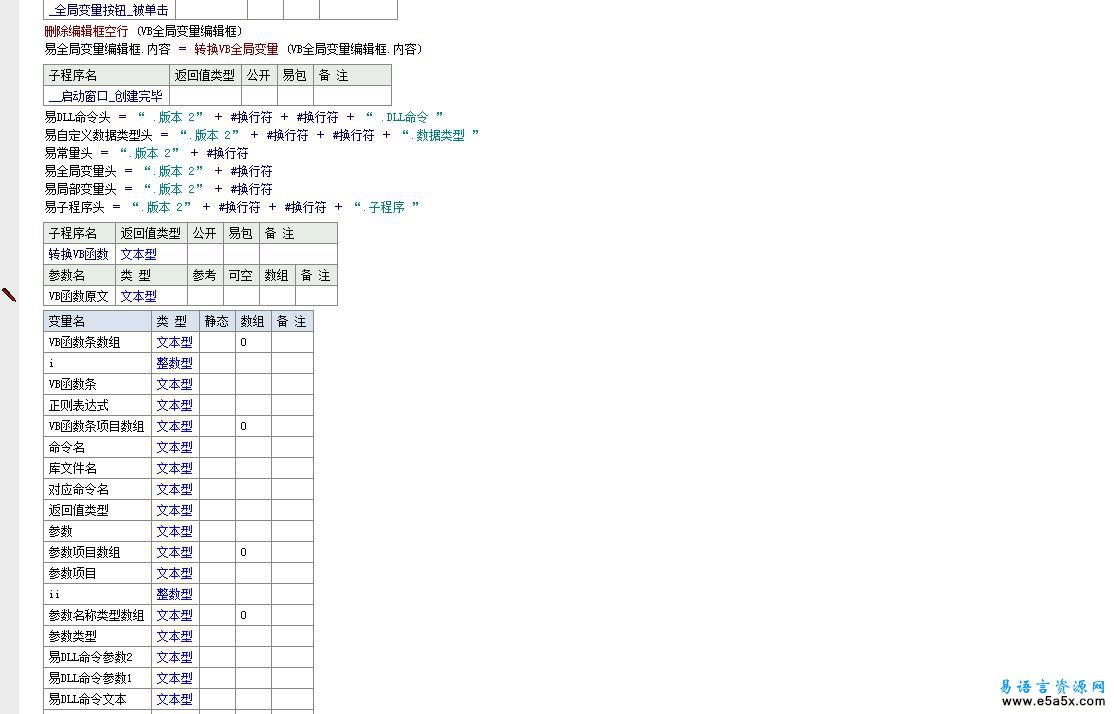1114x714 pixels.
Task: Select variable 参数名称类型数组 cell
Action: coord(97,615)
